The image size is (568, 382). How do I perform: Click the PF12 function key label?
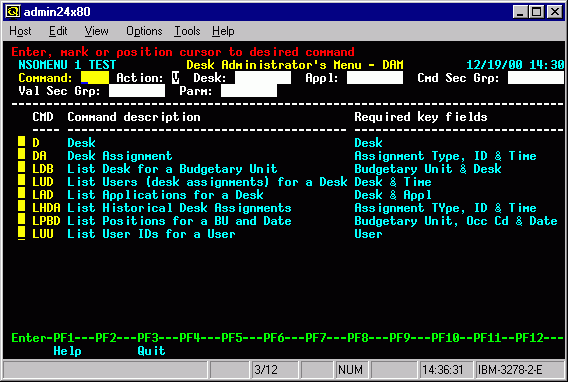click(529, 338)
